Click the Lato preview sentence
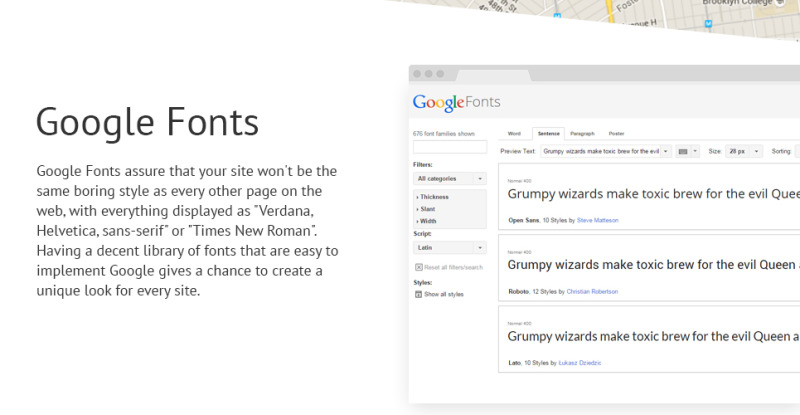 tap(653, 336)
